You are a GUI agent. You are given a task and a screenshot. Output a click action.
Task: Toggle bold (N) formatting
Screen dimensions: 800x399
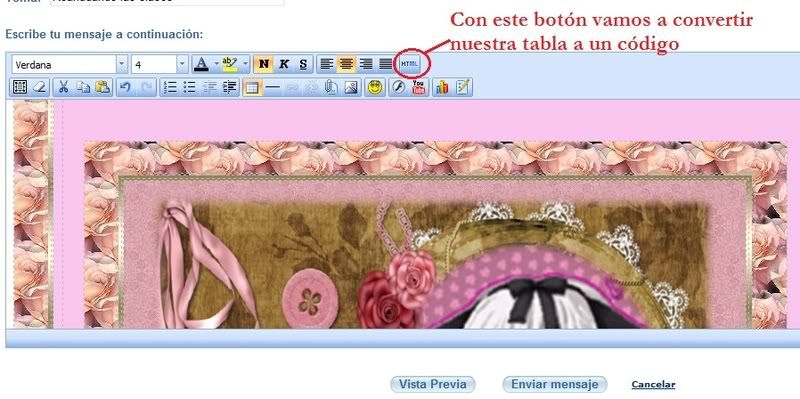coord(263,64)
